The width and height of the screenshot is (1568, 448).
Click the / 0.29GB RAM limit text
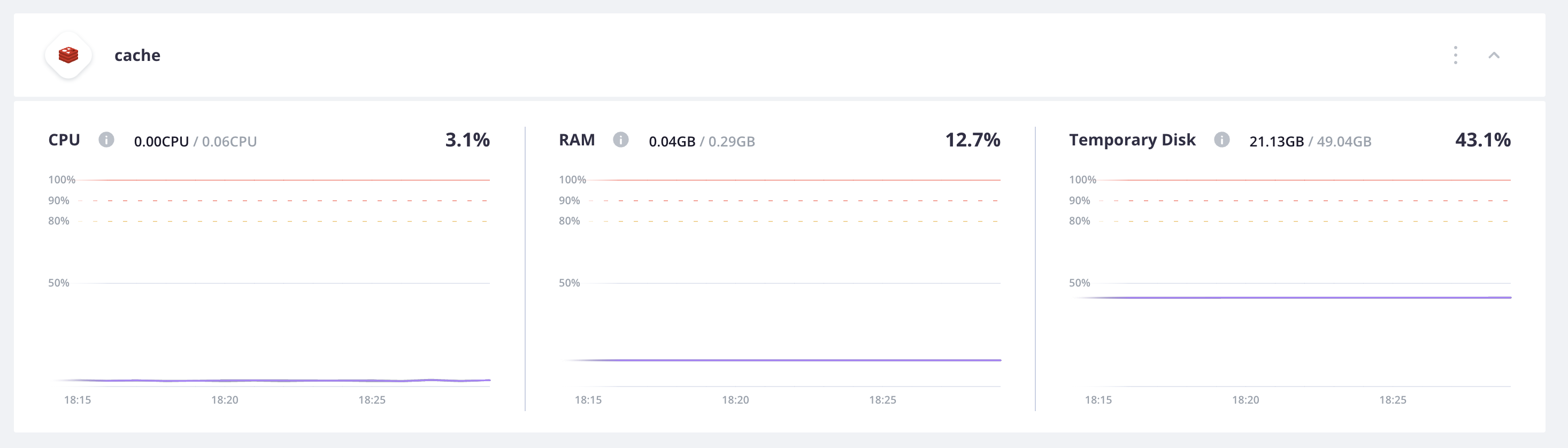727,142
